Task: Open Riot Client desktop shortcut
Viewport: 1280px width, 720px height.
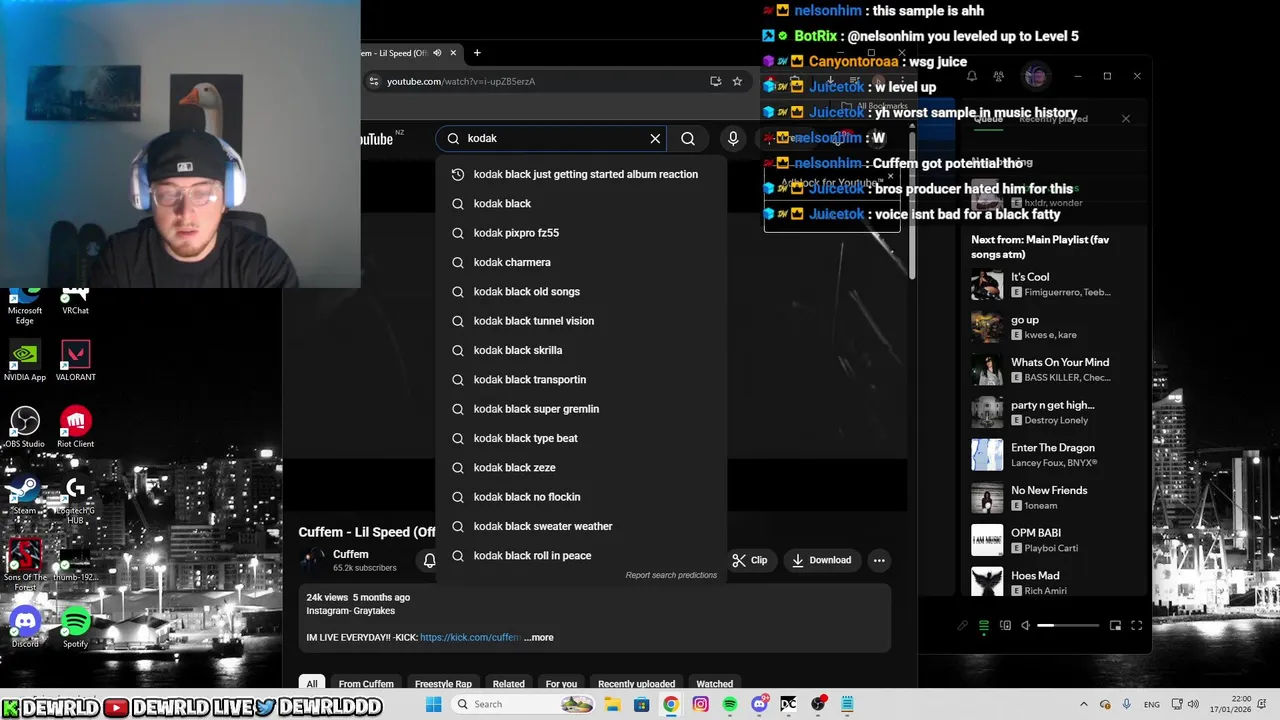Action: [76, 427]
